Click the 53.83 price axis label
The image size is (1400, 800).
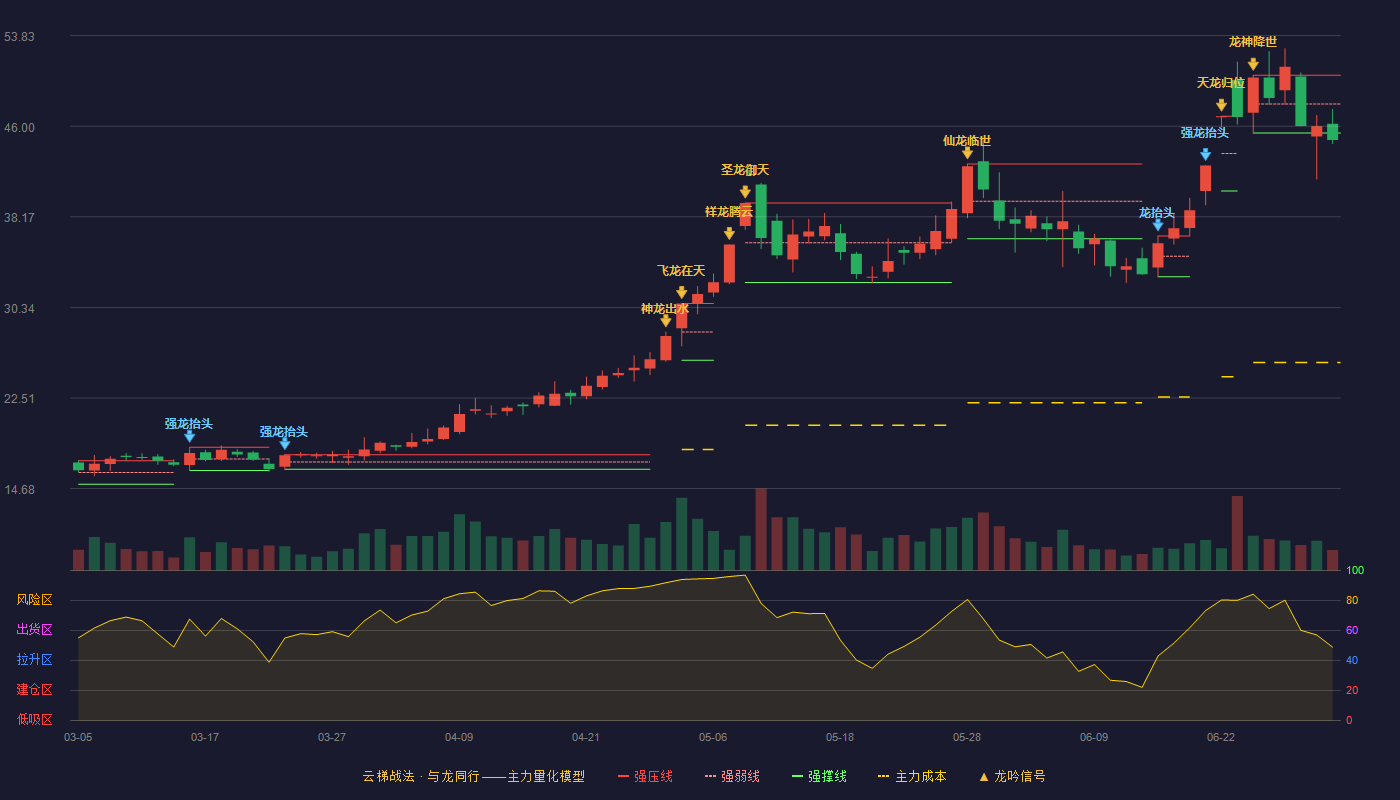coord(19,37)
